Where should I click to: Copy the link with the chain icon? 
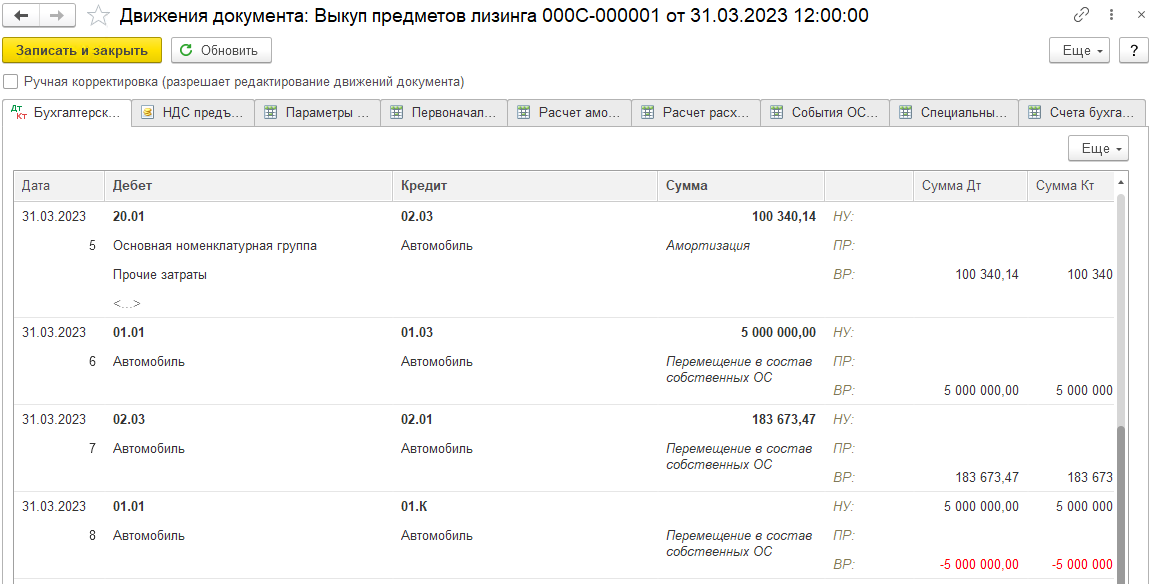(1081, 15)
